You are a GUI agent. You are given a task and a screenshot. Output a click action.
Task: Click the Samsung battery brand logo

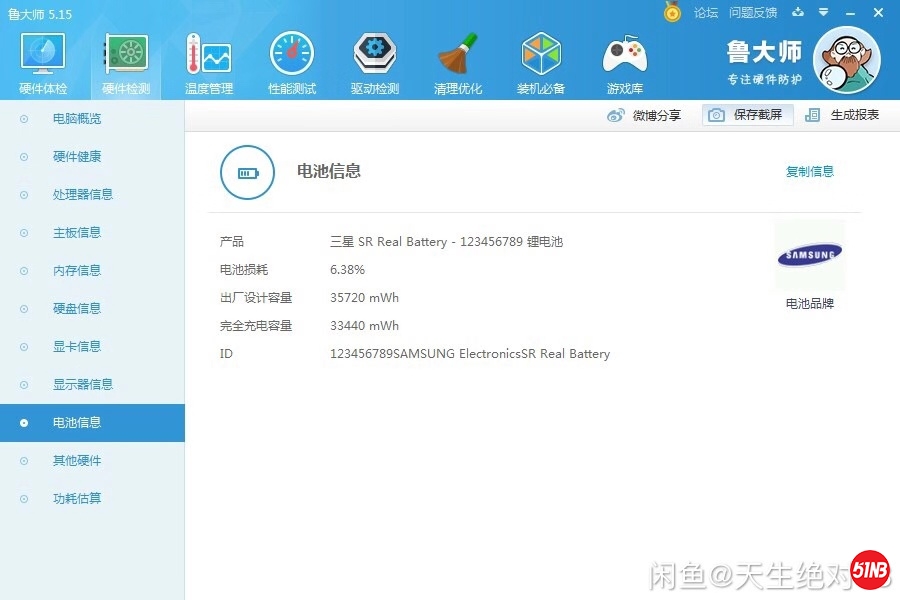809,256
